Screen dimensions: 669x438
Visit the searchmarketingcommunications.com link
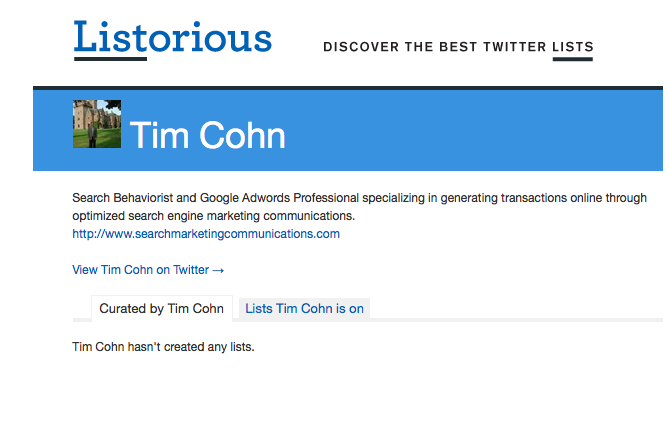point(206,234)
